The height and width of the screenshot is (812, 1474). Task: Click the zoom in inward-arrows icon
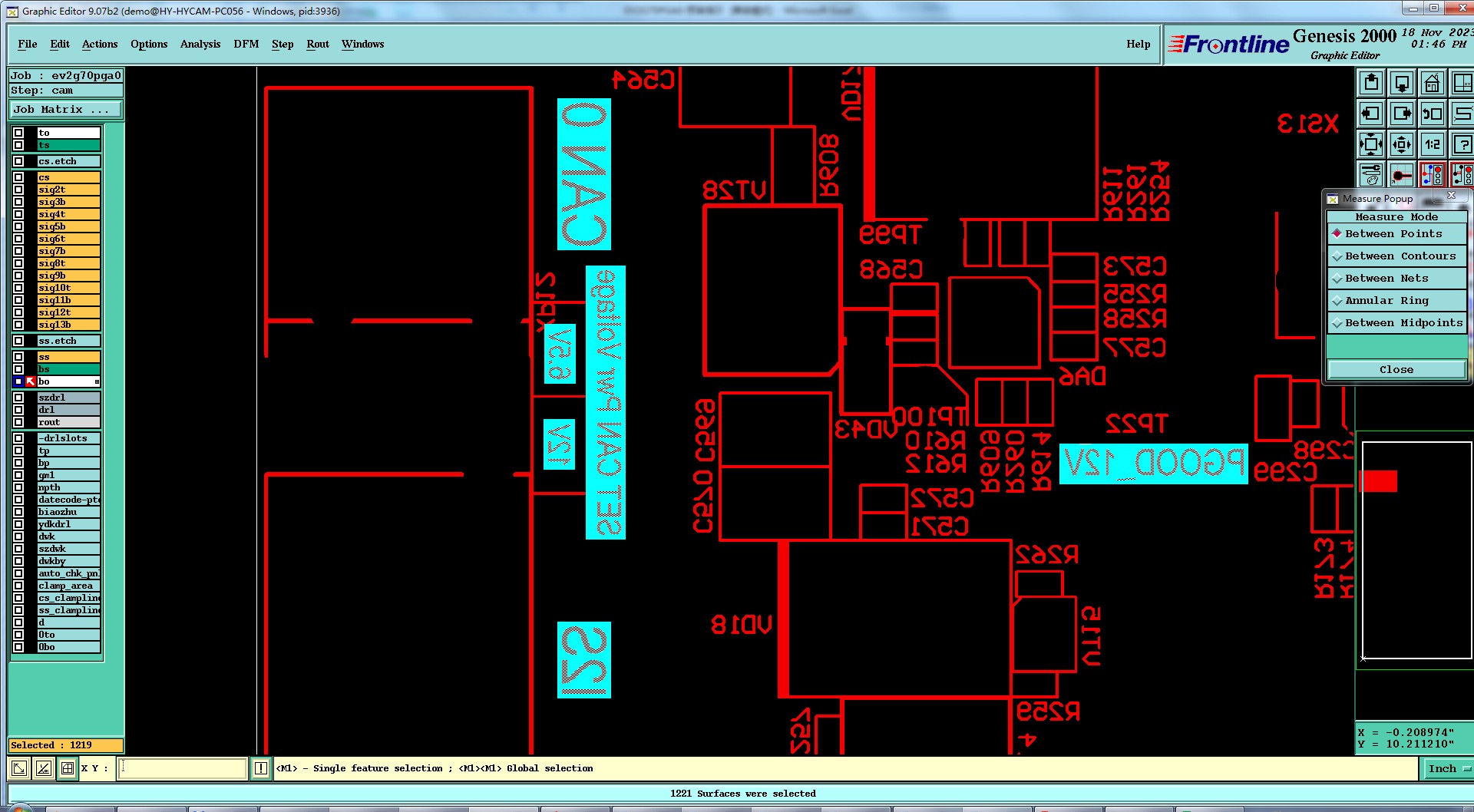coord(1371,144)
